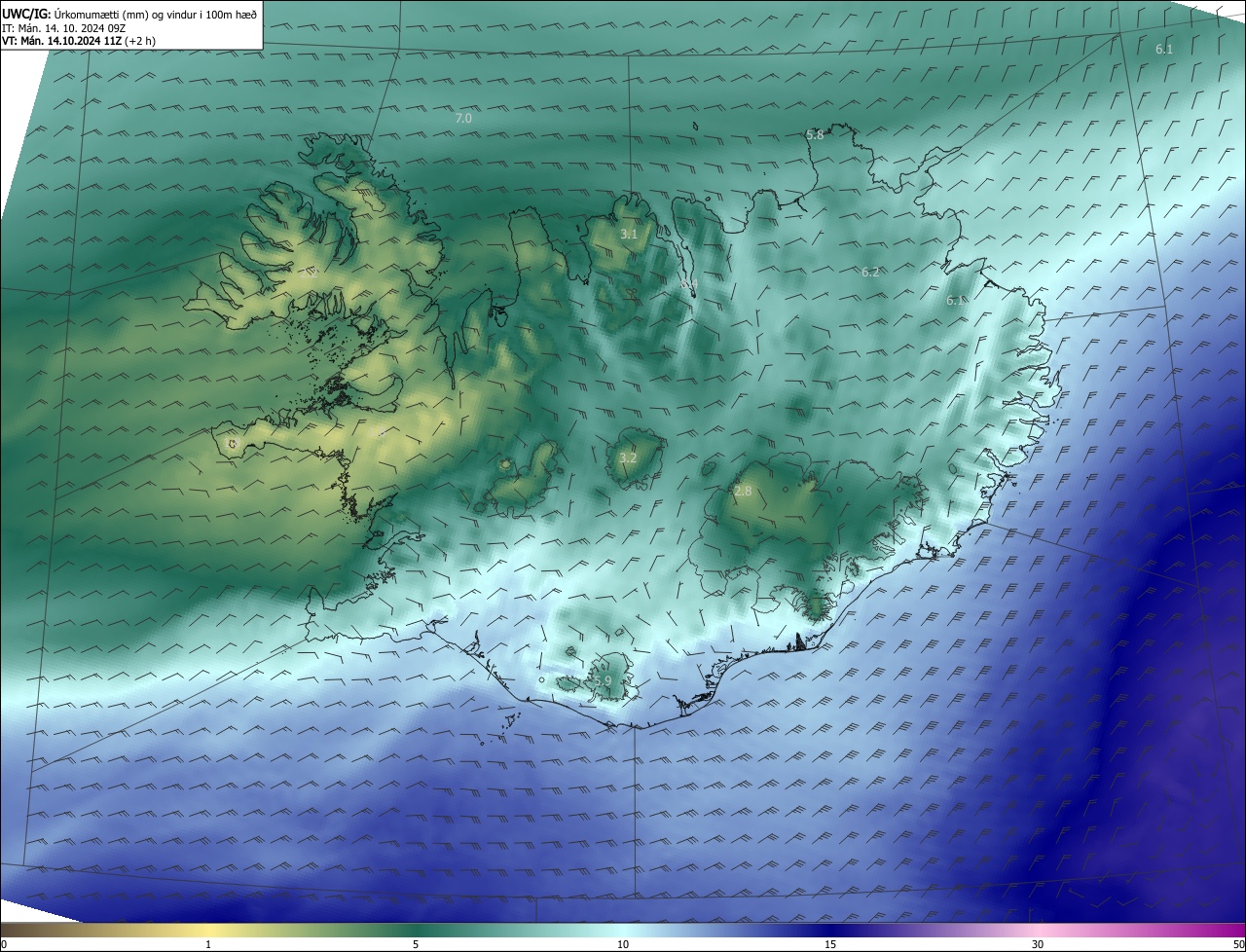Click the 10 tick label on the color scale
The image size is (1246, 952).
623,944
